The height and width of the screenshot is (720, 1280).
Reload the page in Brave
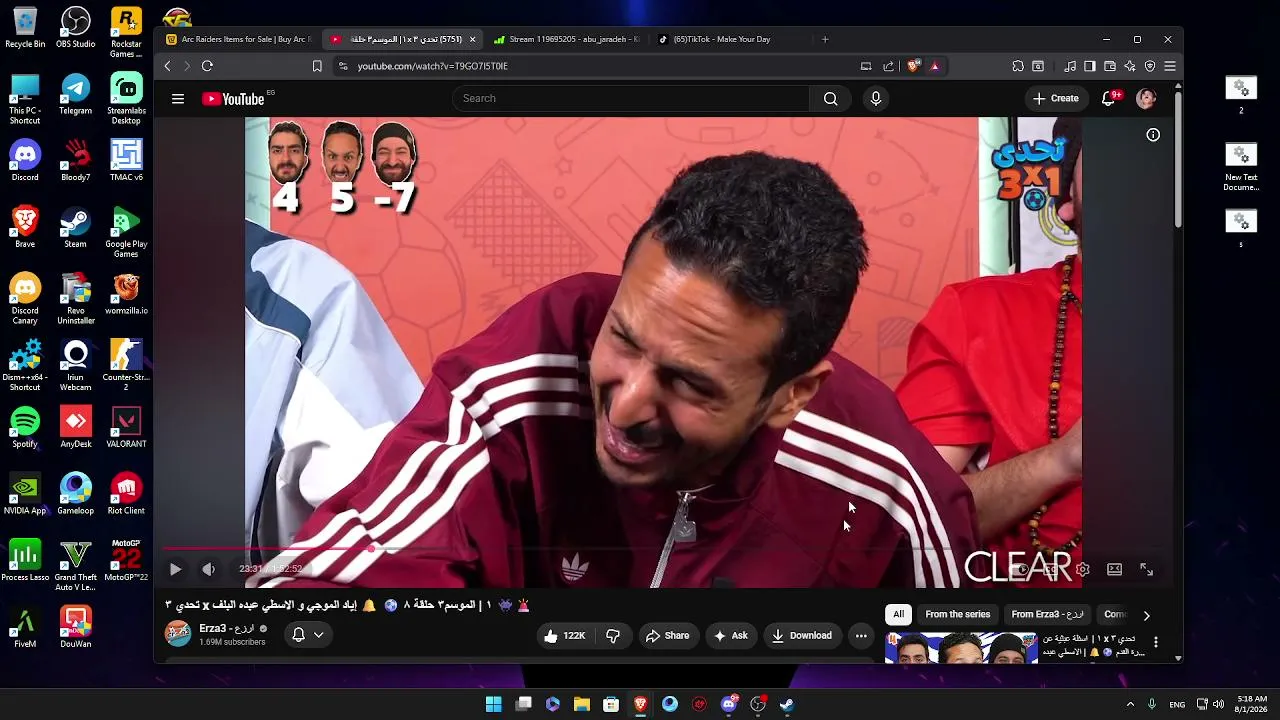point(207,66)
